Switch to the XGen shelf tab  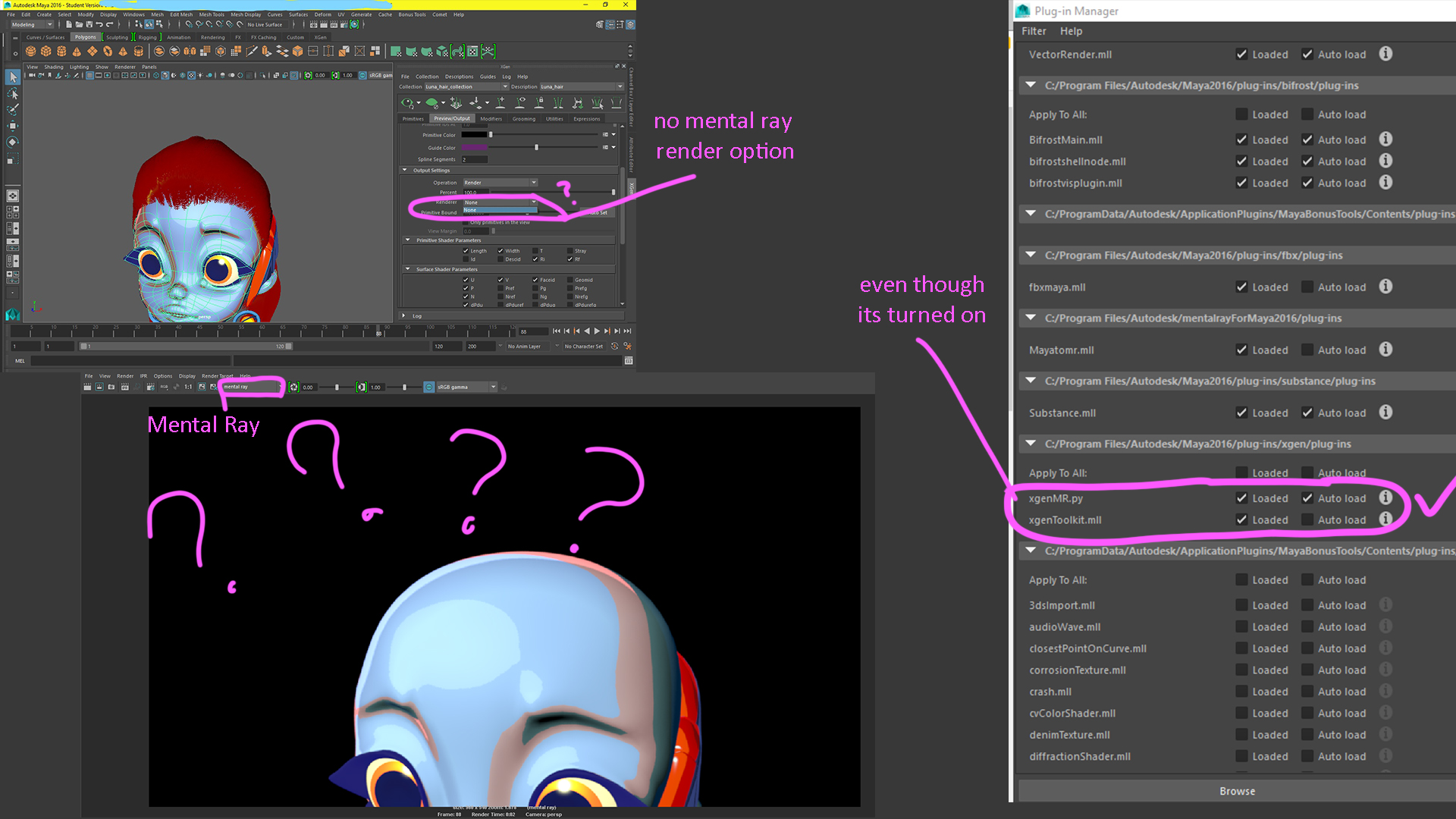pyautogui.click(x=321, y=37)
